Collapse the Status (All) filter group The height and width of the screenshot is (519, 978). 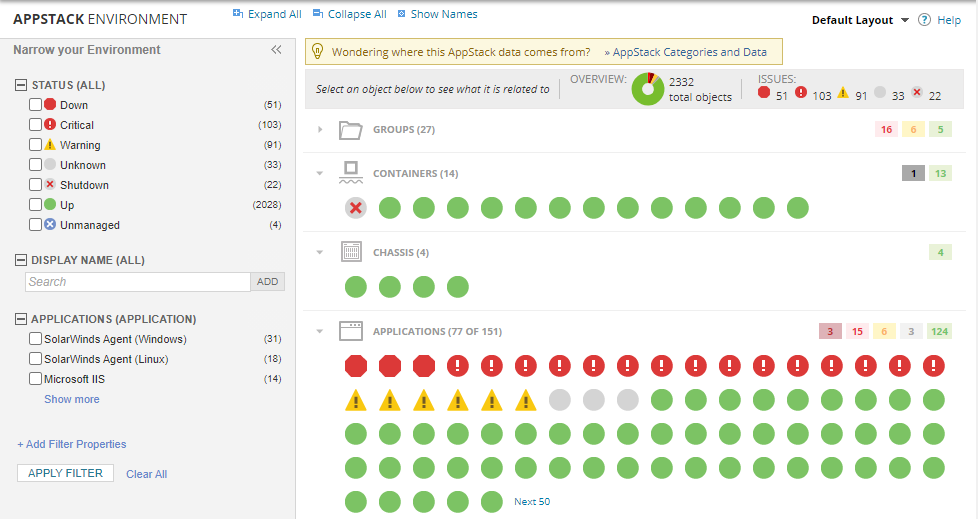click(x=21, y=85)
